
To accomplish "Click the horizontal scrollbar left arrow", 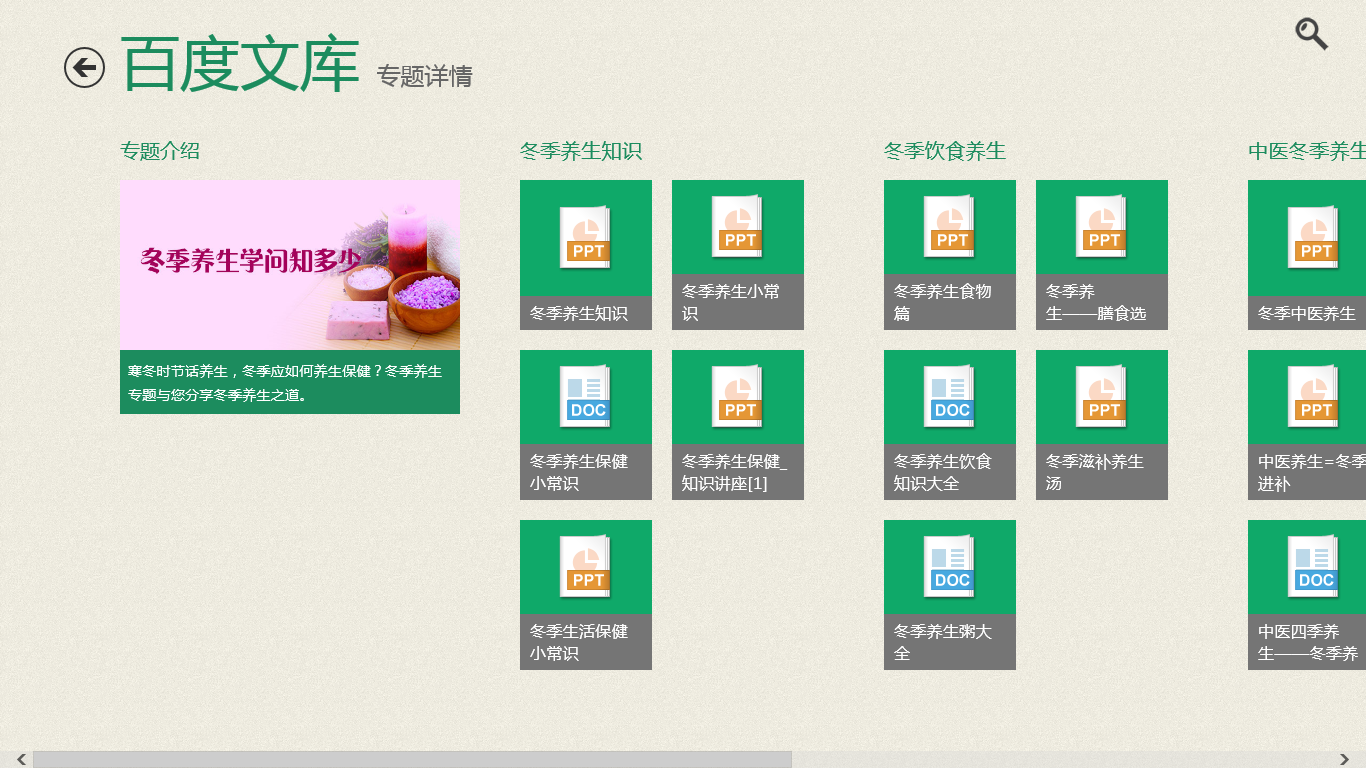I will click(21, 760).
